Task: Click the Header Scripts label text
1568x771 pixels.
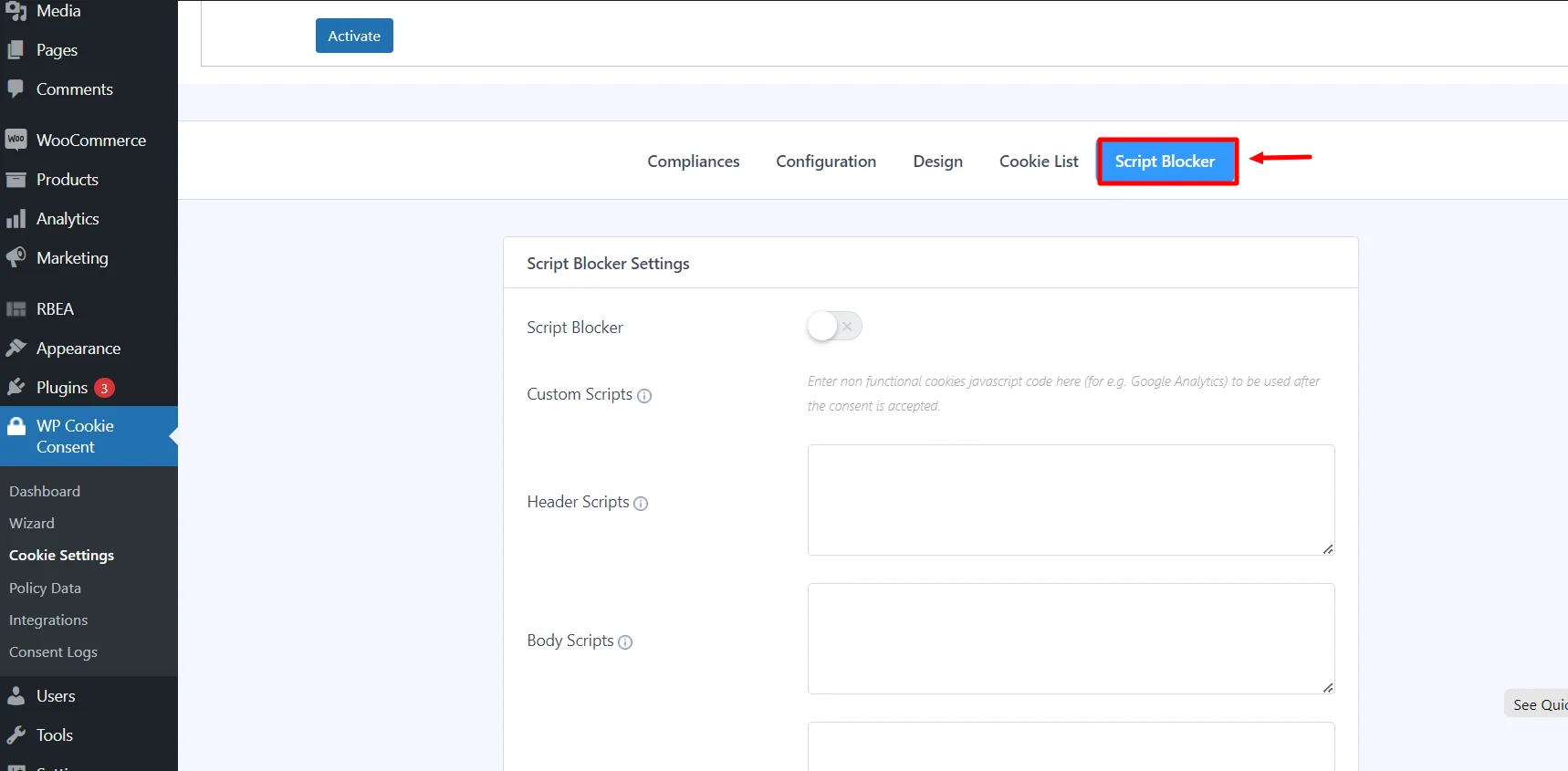Action: tap(578, 502)
